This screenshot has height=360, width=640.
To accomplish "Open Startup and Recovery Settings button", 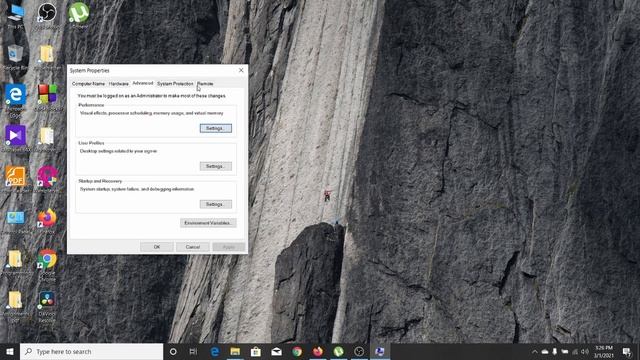I will (x=216, y=204).
